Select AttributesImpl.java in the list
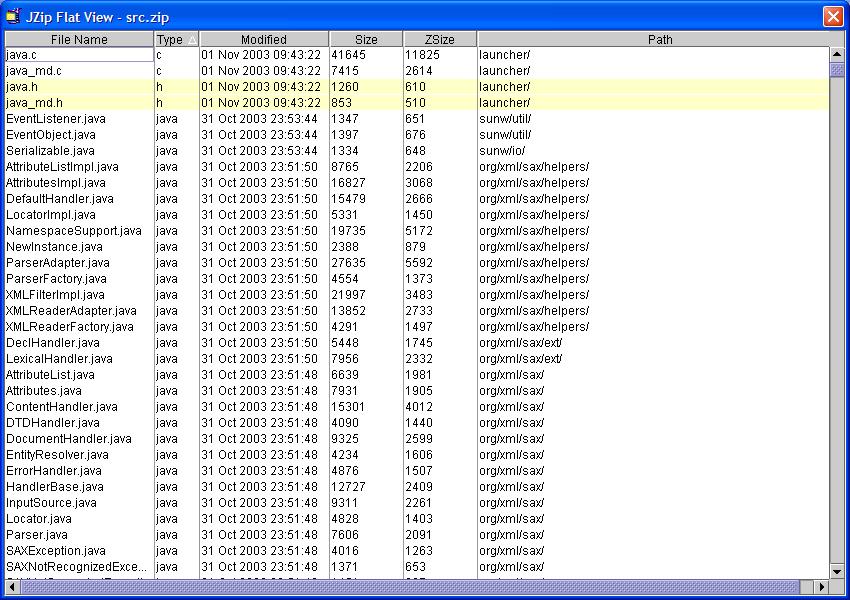850x600 pixels. click(56, 183)
